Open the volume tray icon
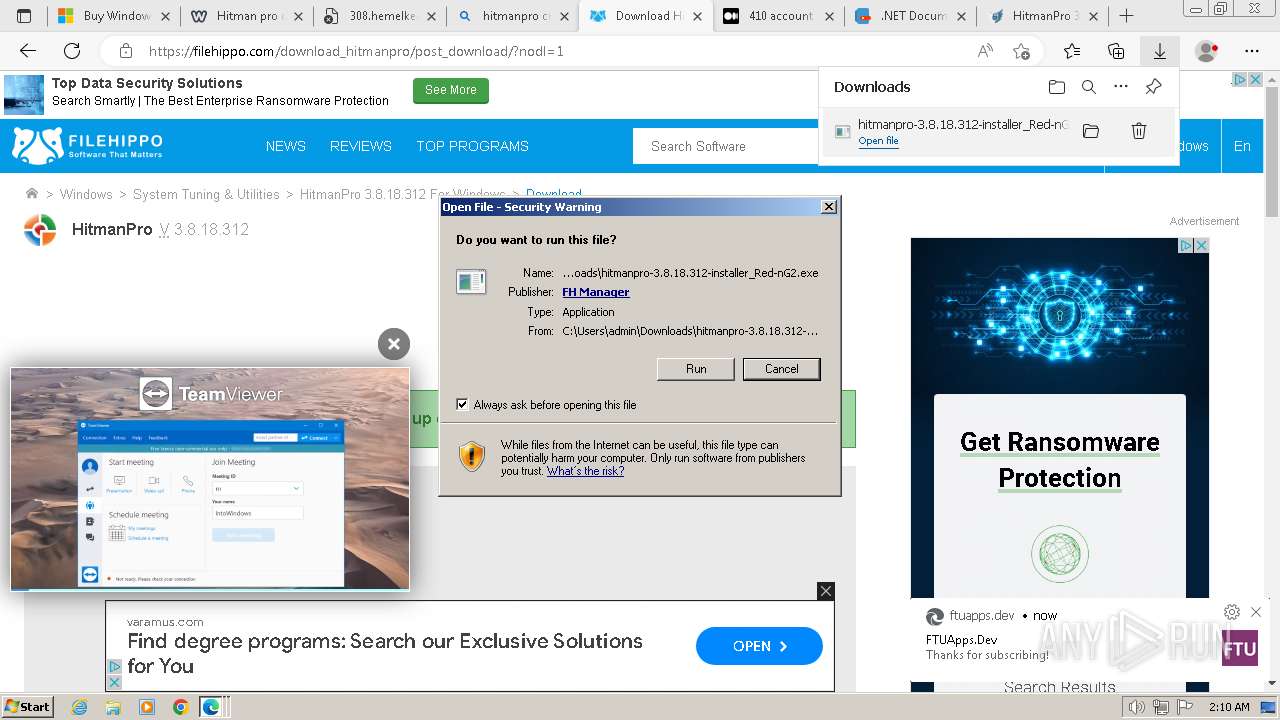Viewport: 1280px width, 720px height. pos(1136,707)
